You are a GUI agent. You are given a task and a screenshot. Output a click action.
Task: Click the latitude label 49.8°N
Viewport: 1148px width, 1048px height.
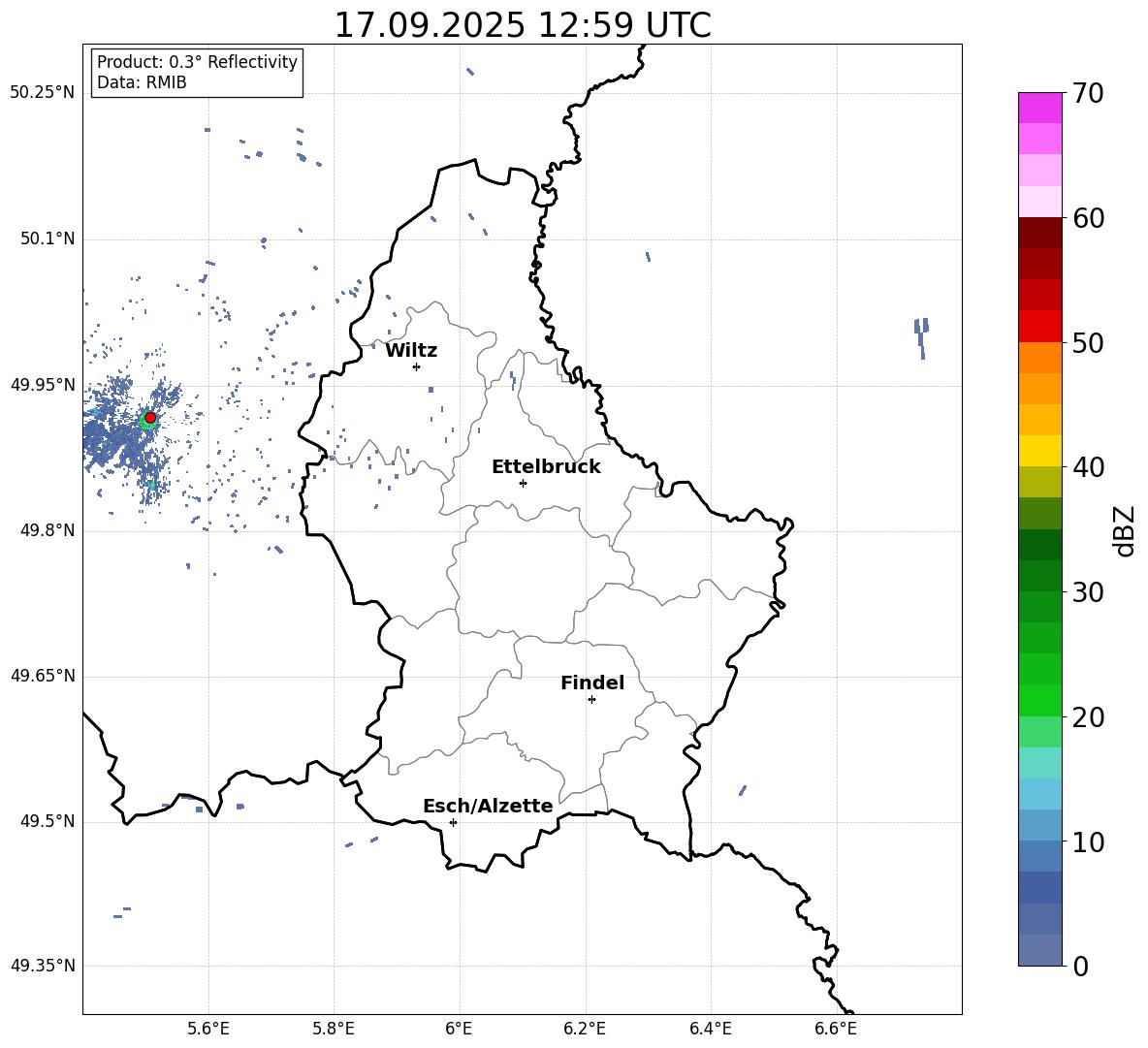point(48,530)
